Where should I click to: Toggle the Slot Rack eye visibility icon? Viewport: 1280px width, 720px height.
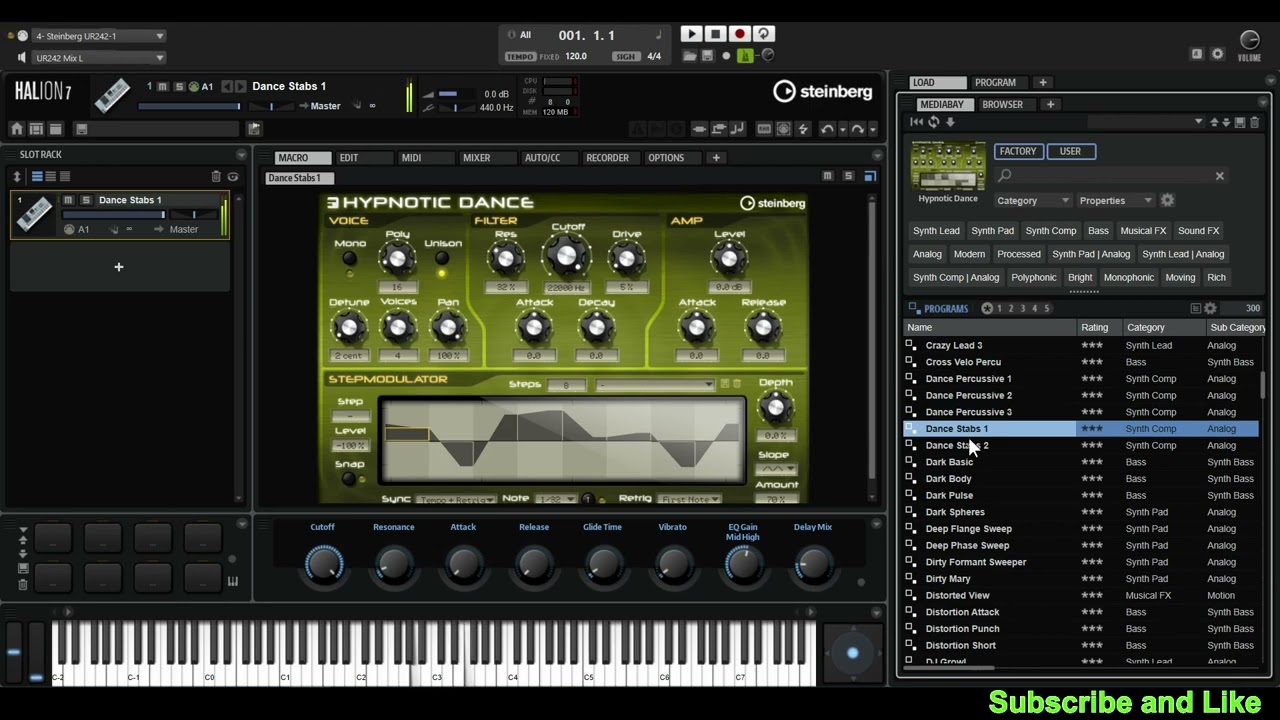pyautogui.click(x=233, y=177)
